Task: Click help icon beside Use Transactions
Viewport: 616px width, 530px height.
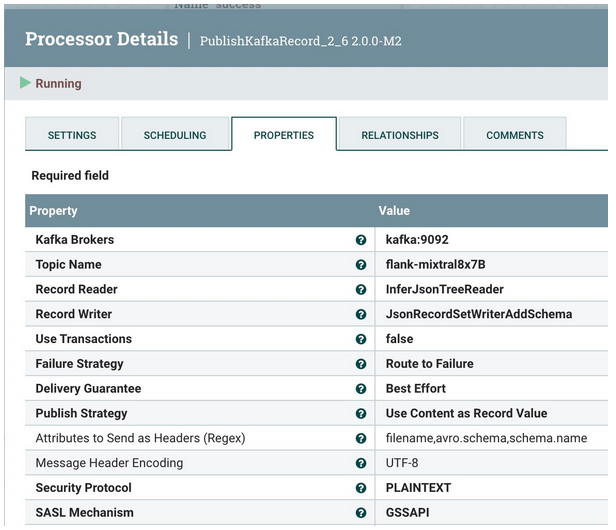Action: point(361,339)
